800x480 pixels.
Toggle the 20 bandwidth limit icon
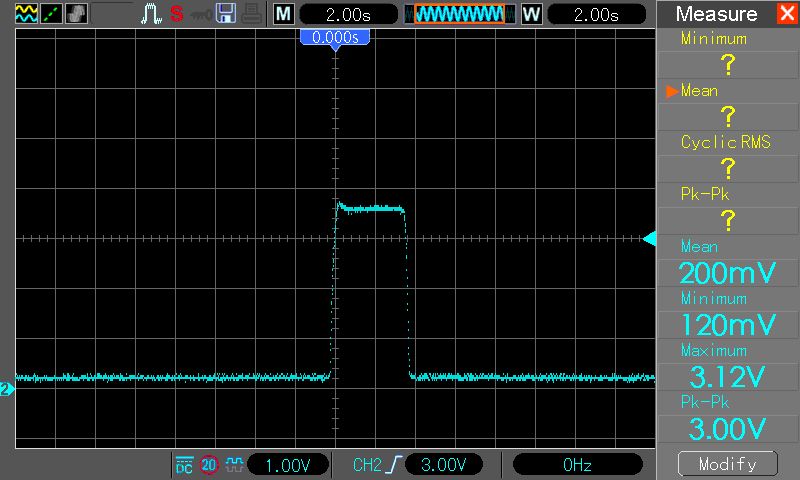[209, 465]
